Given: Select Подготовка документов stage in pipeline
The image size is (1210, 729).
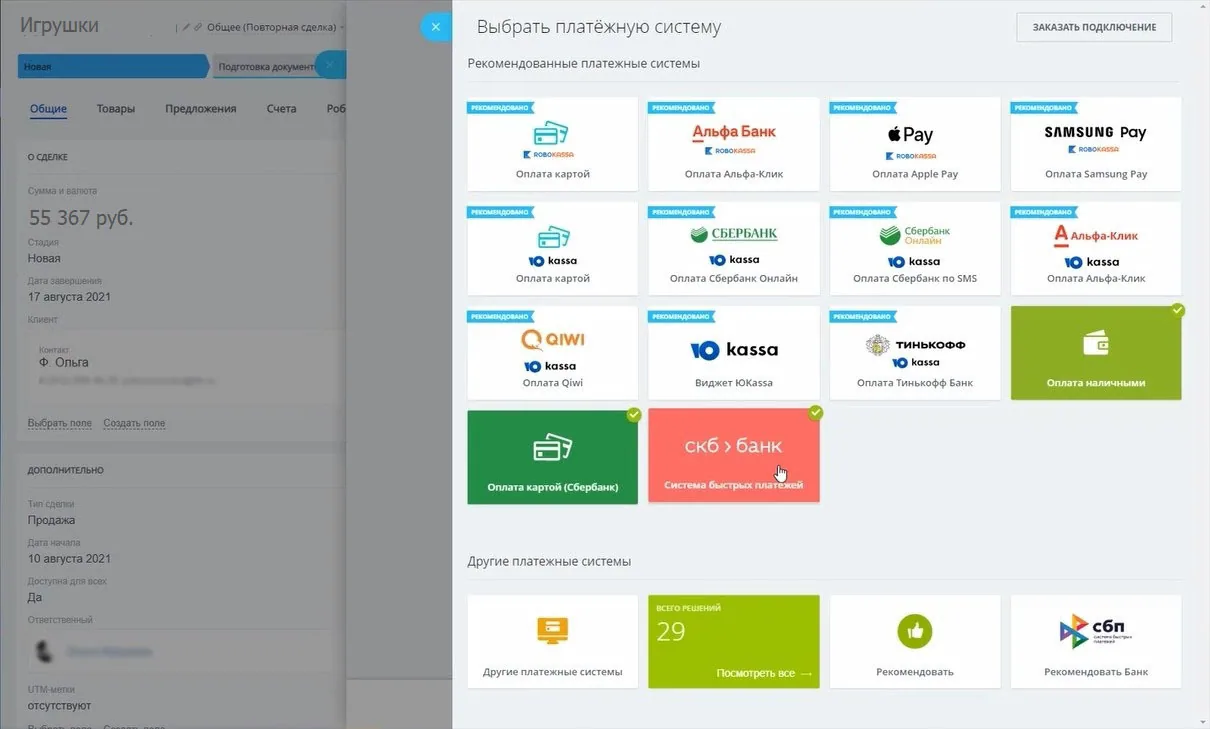Looking at the screenshot, I should [x=265, y=66].
